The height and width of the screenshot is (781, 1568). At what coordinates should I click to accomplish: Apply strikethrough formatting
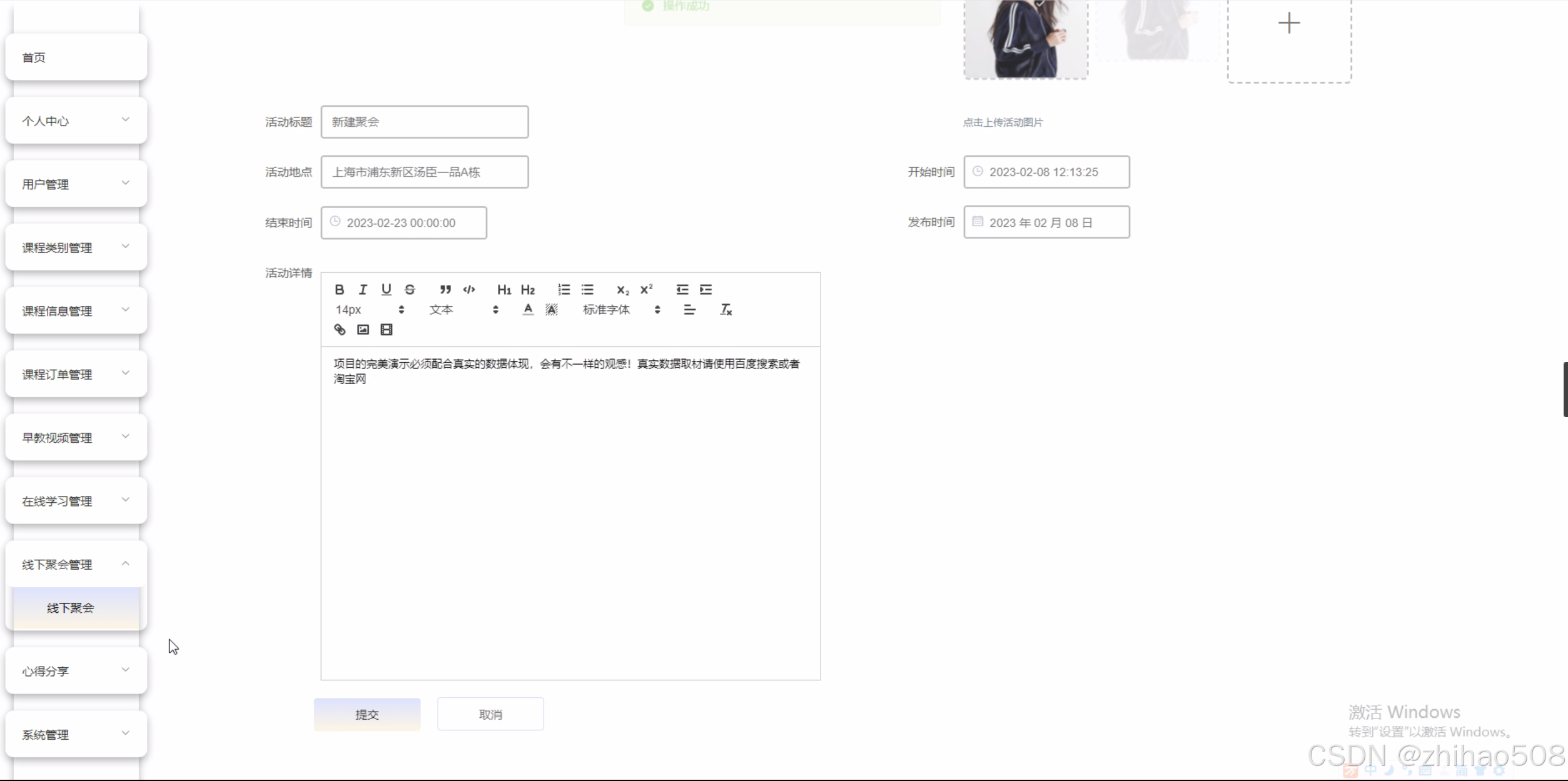(x=410, y=290)
